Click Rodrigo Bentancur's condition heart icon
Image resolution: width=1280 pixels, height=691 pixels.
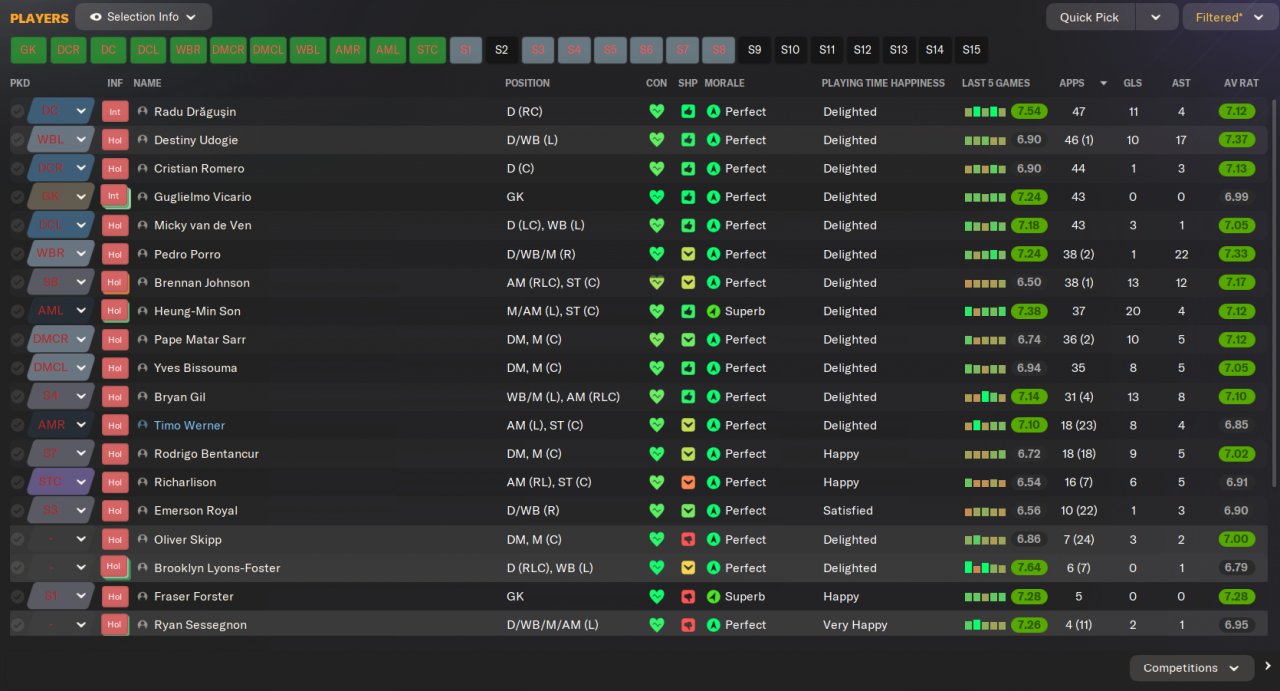click(657, 454)
